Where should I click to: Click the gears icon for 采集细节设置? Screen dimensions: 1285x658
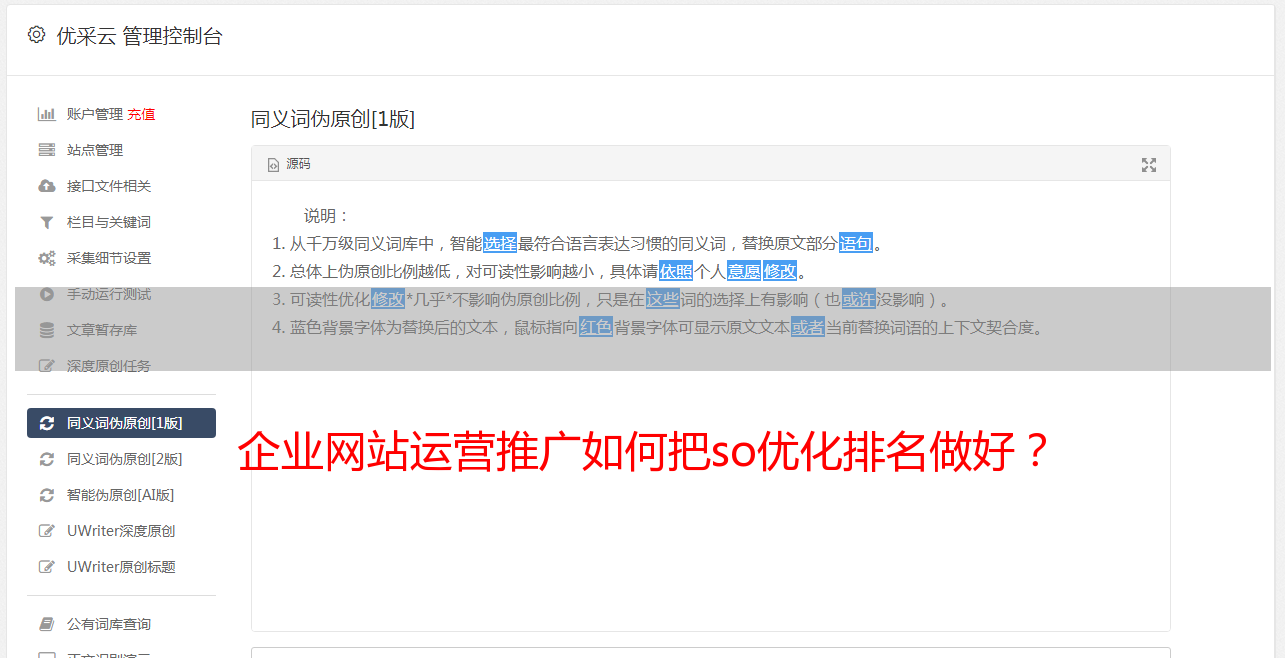46,258
